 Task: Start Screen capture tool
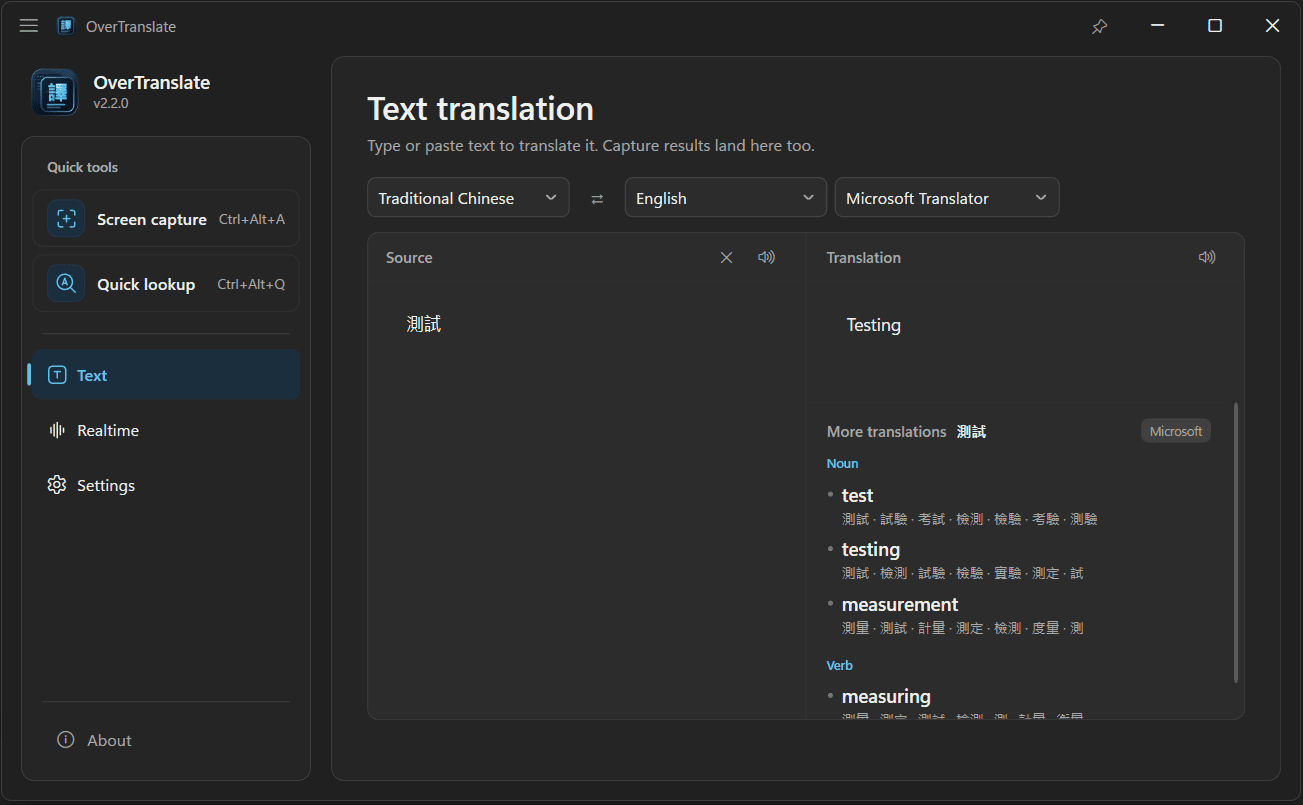(166, 219)
